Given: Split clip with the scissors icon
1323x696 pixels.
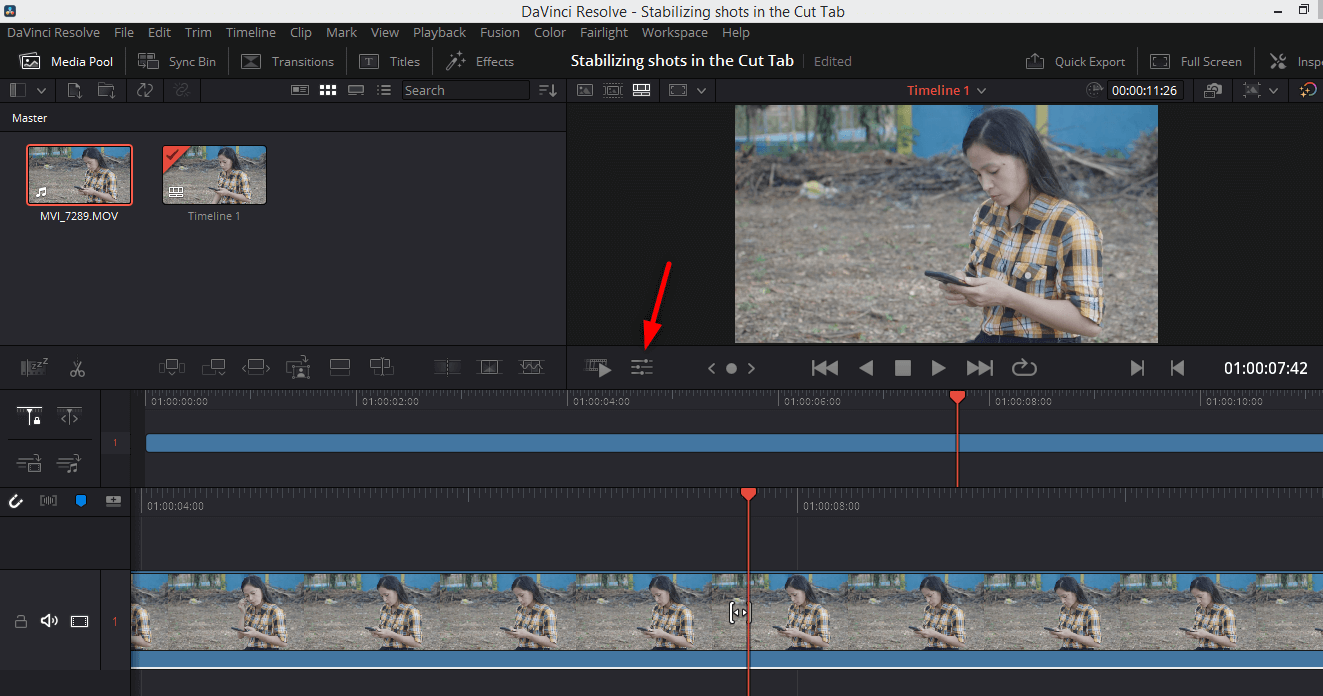Looking at the screenshot, I should click(77, 368).
